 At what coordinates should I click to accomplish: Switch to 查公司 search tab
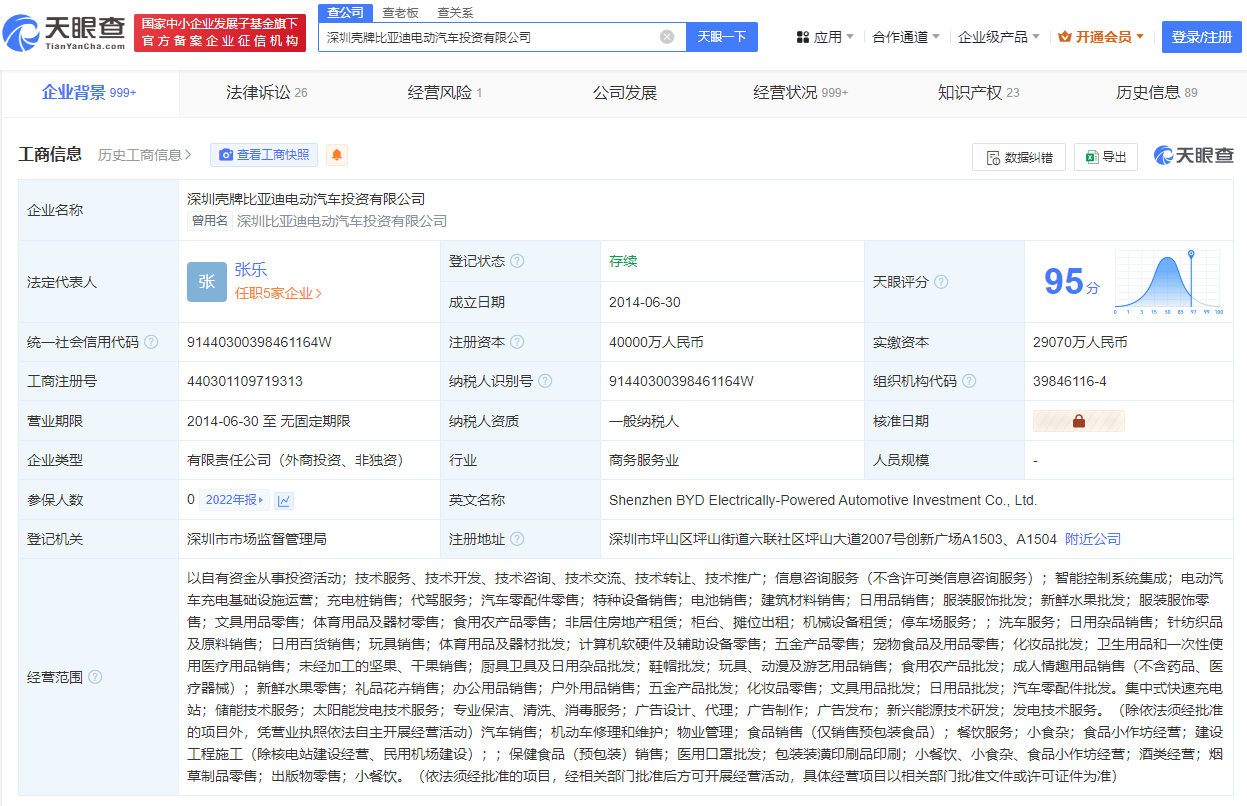coord(346,12)
